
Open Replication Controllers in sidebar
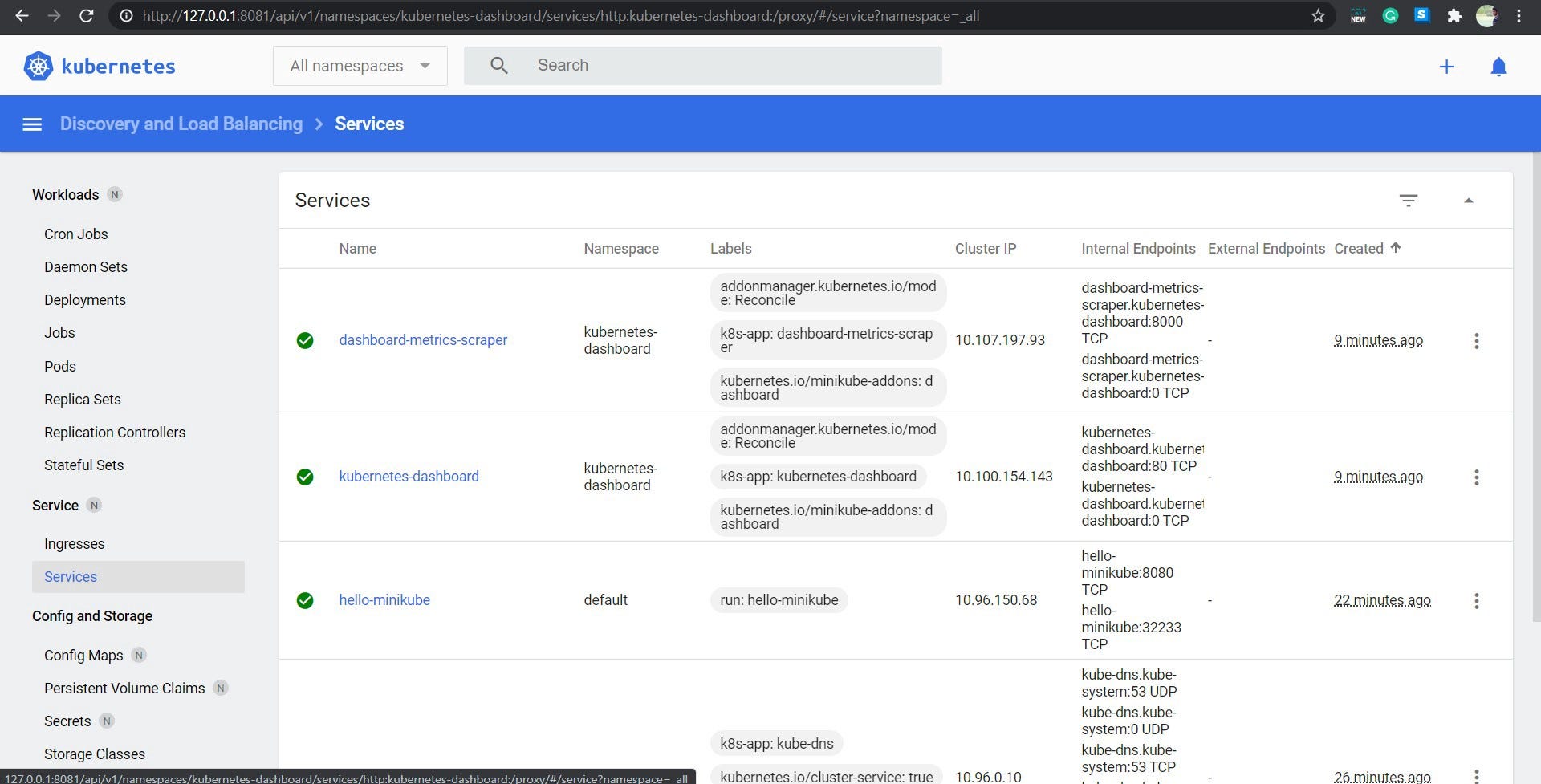115,433
